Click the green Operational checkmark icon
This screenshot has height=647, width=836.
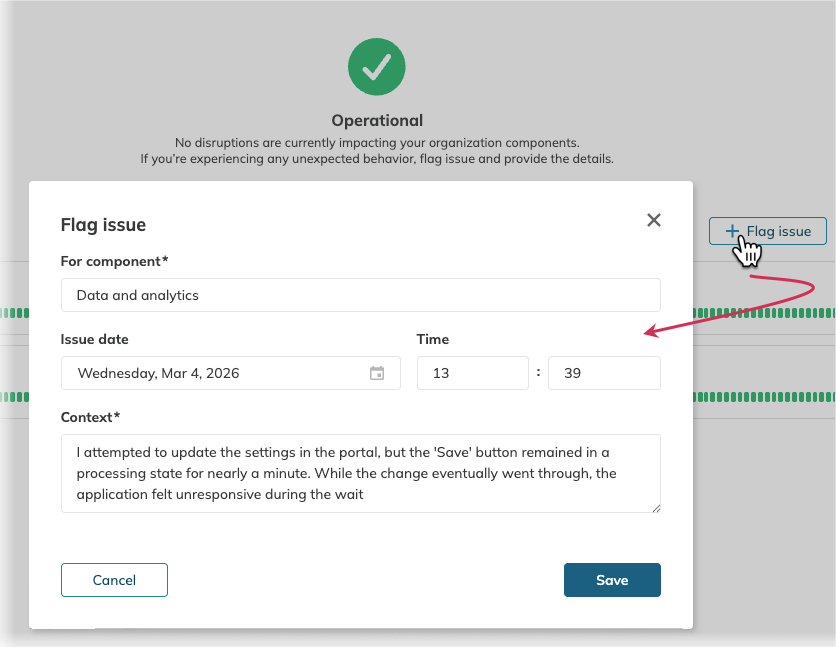pos(377,67)
